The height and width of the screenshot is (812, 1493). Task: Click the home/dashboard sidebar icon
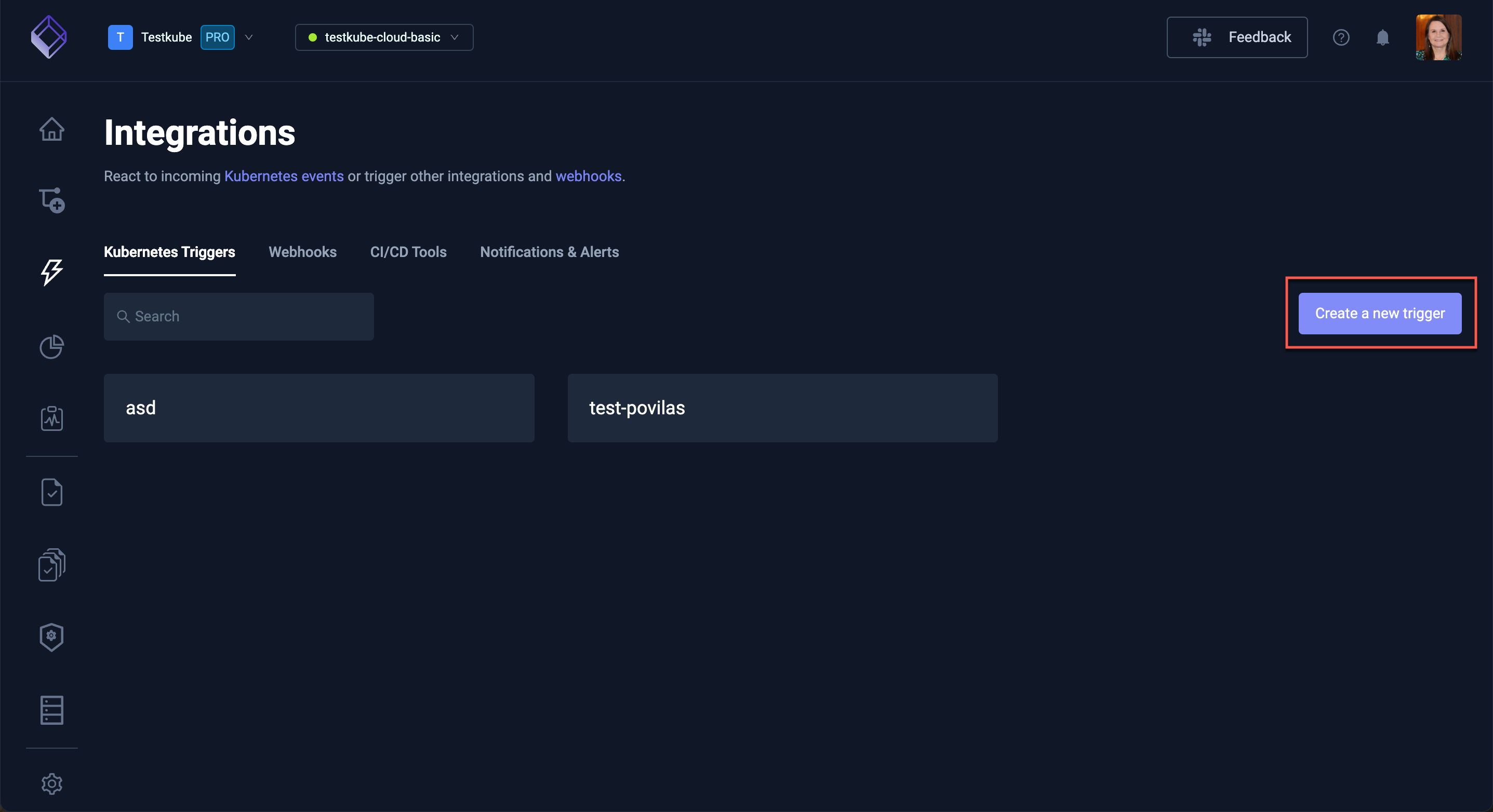click(x=51, y=128)
